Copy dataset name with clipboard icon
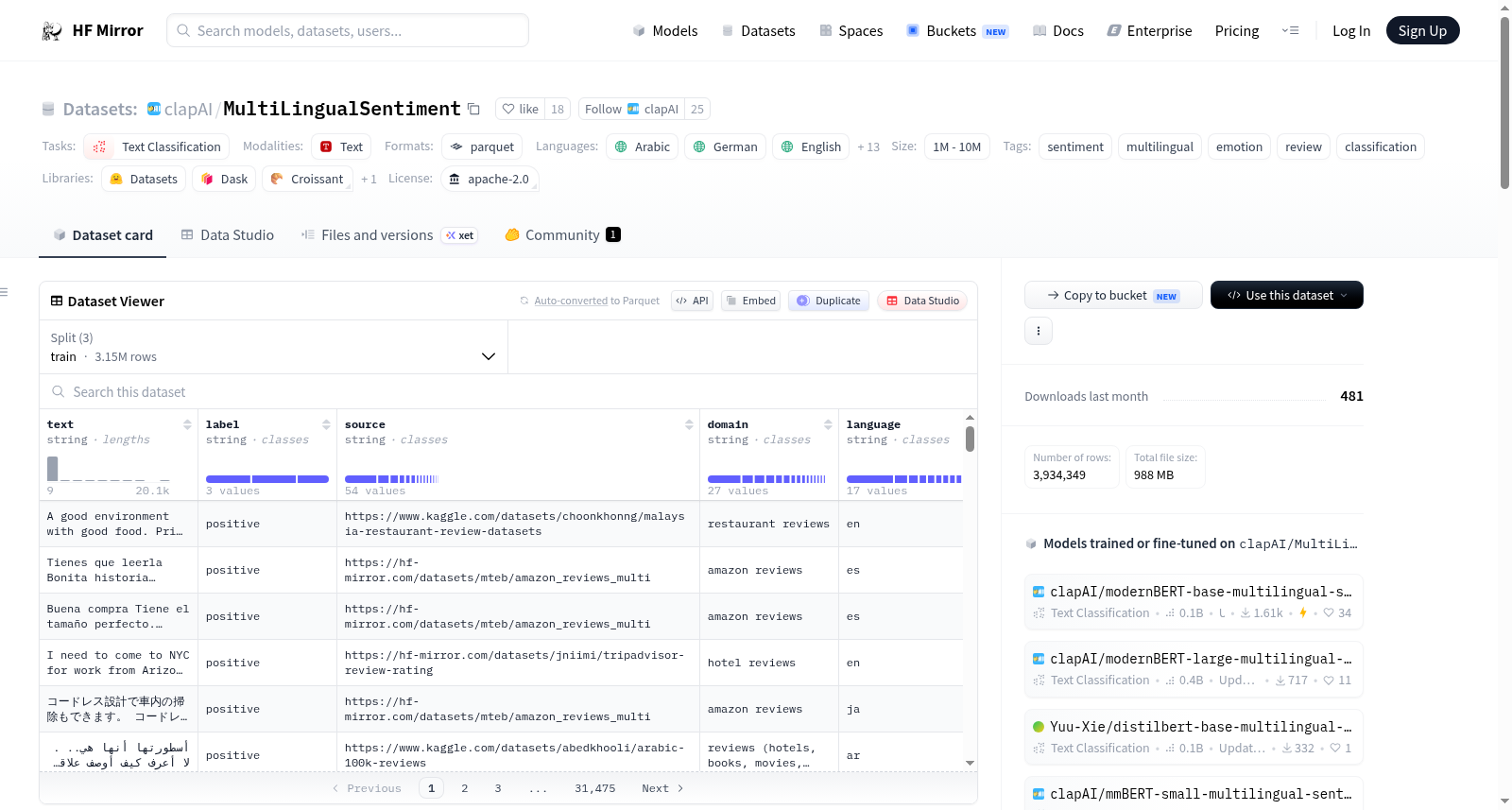The height and width of the screenshot is (810, 1512). click(x=474, y=110)
